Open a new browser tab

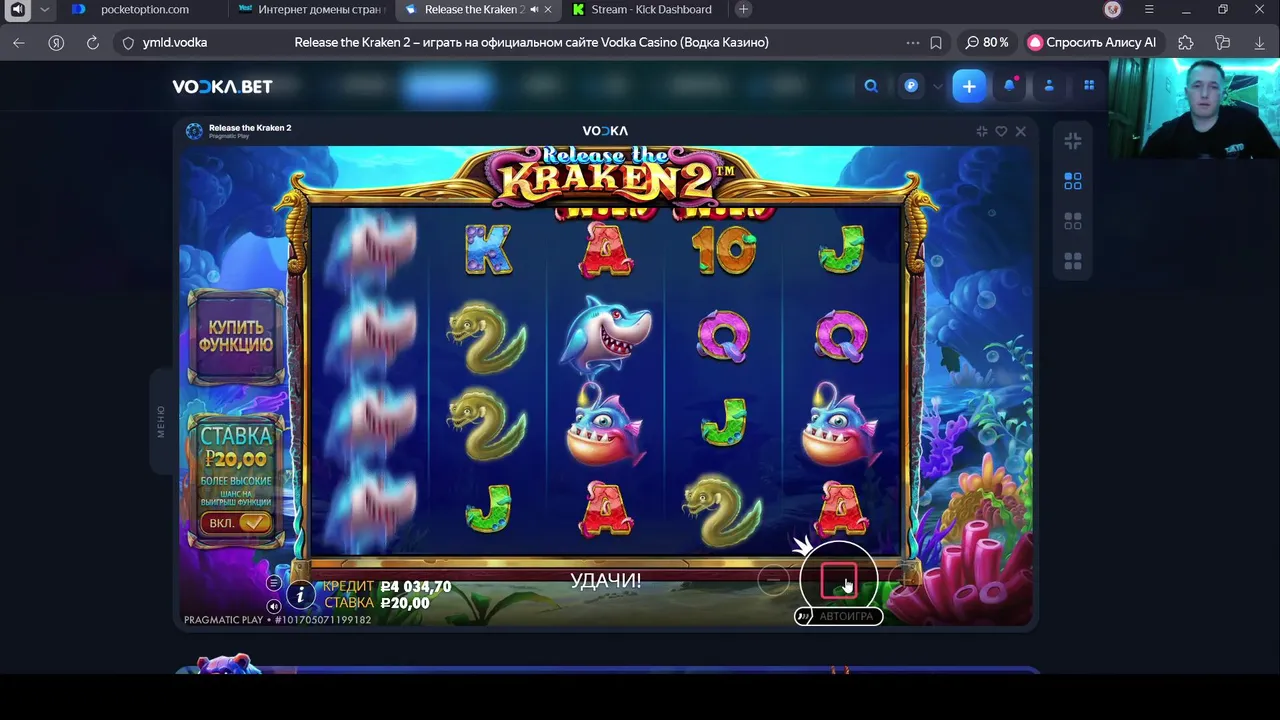(x=743, y=9)
